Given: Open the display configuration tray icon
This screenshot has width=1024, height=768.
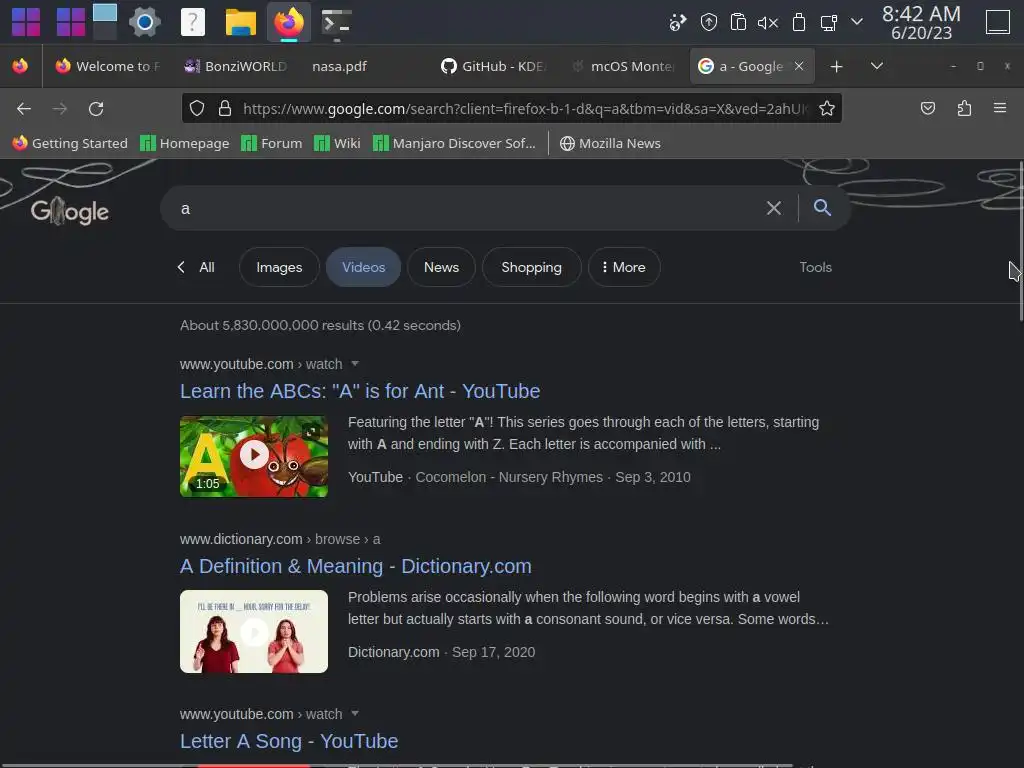Looking at the screenshot, I should coord(829,23).
